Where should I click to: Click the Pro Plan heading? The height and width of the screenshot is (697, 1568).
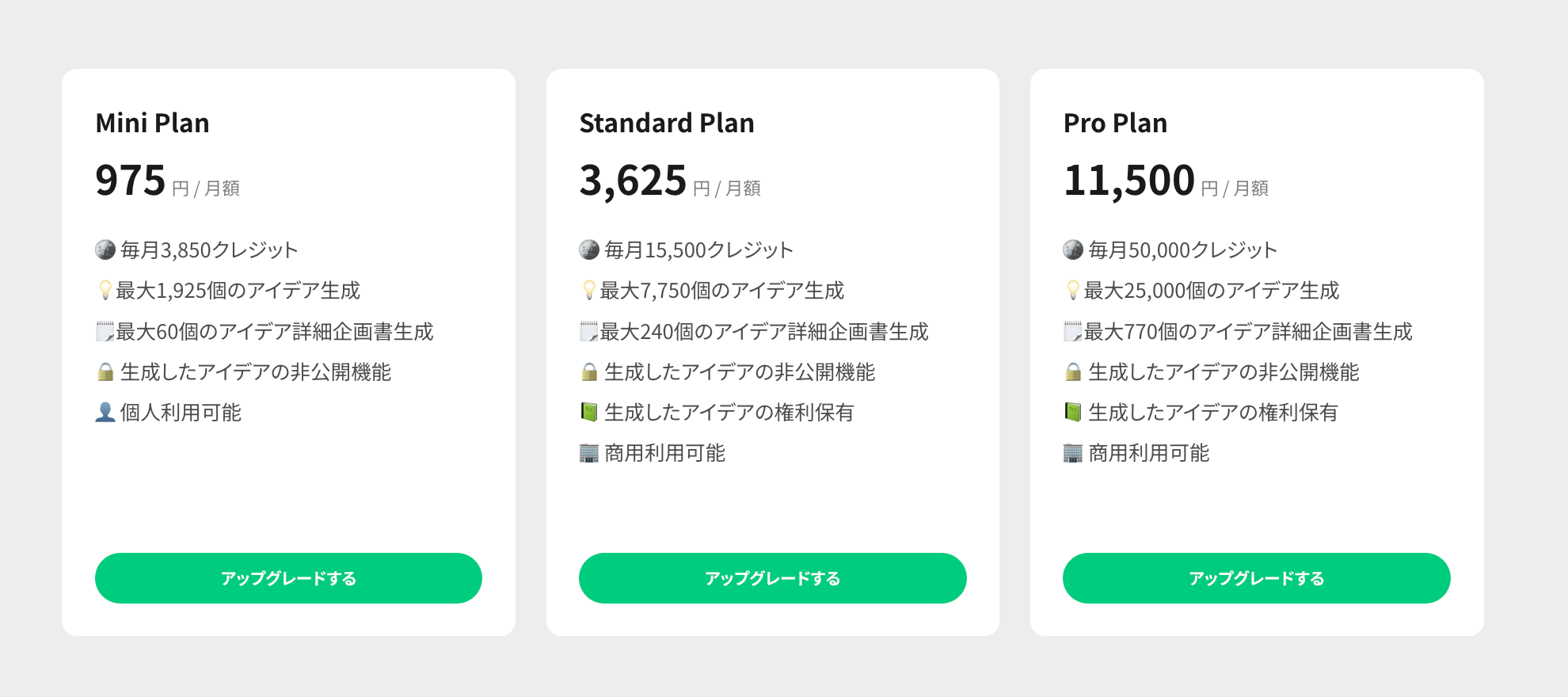pyautogui.click(x=1115, y=124)
